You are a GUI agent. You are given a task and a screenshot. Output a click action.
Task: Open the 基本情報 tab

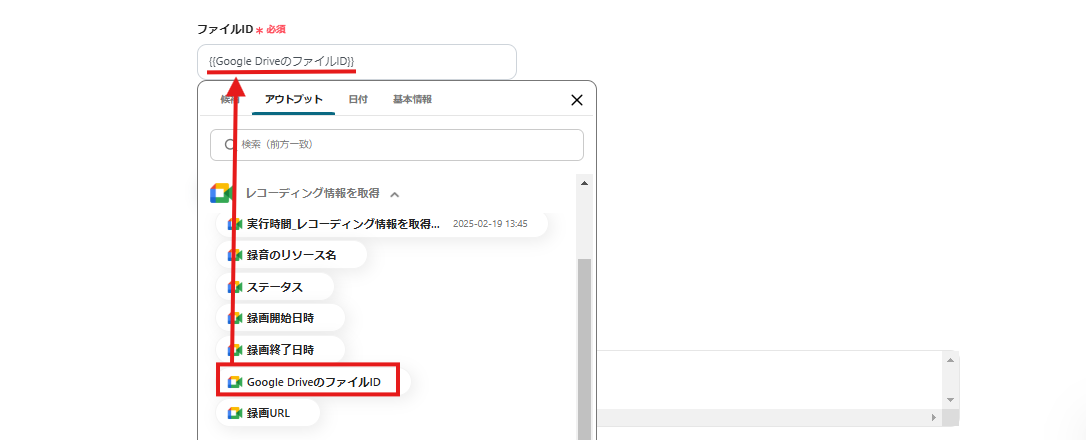412,99
